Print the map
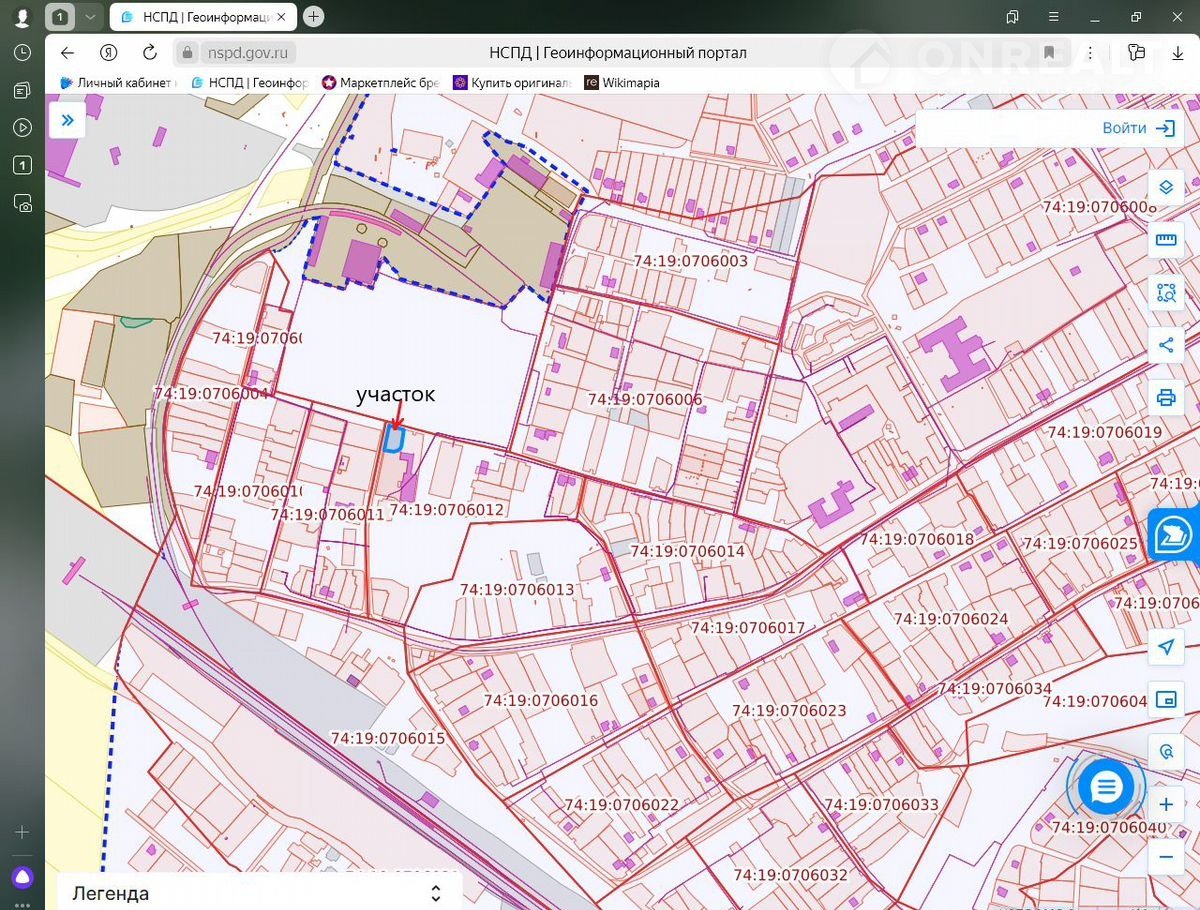The image size is (1200, 910). pos(1165,398)
